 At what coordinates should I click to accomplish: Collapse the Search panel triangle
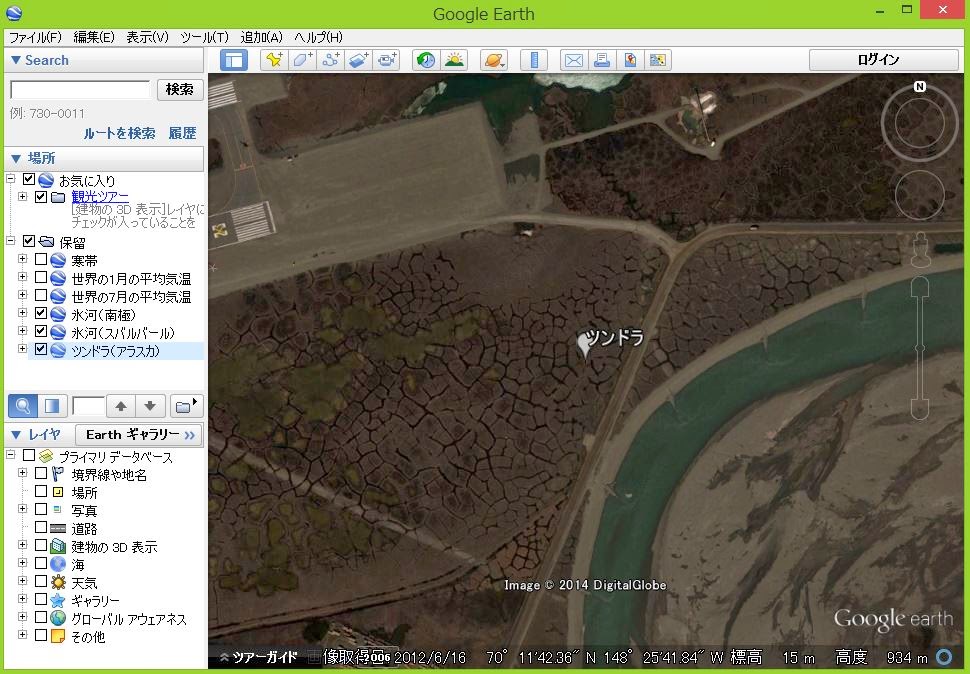(16, 60)
